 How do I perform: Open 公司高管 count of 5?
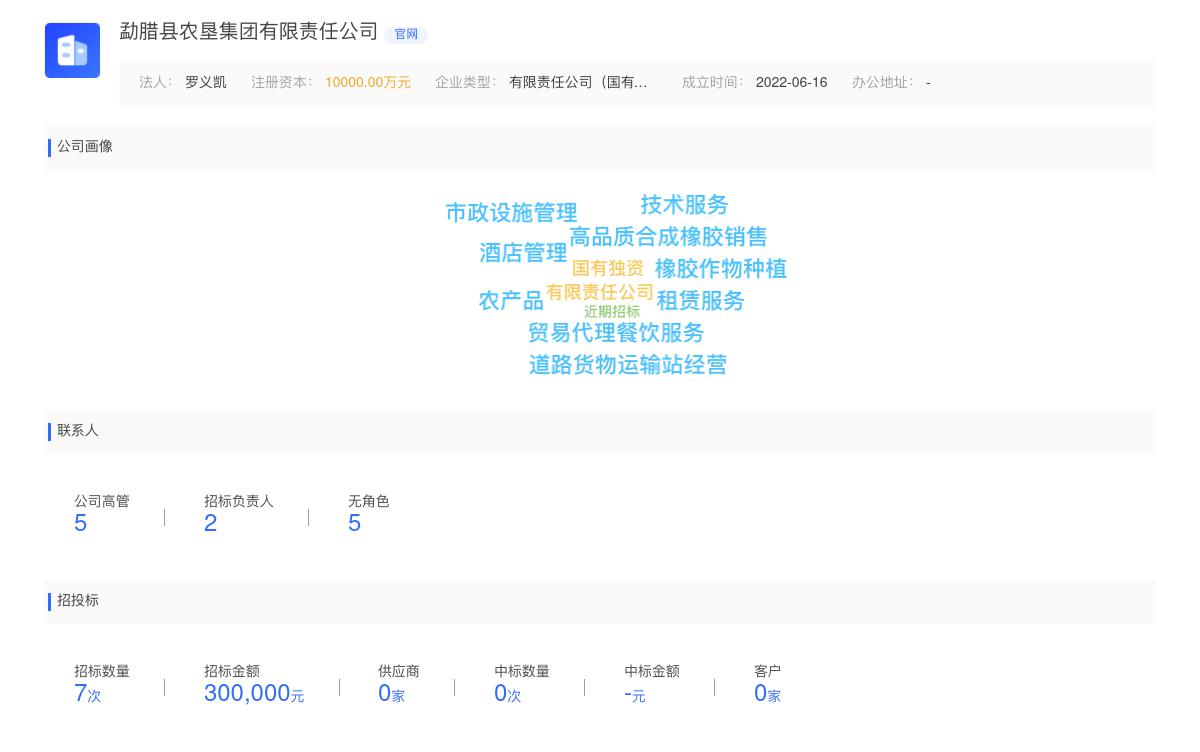coord(81,523)
